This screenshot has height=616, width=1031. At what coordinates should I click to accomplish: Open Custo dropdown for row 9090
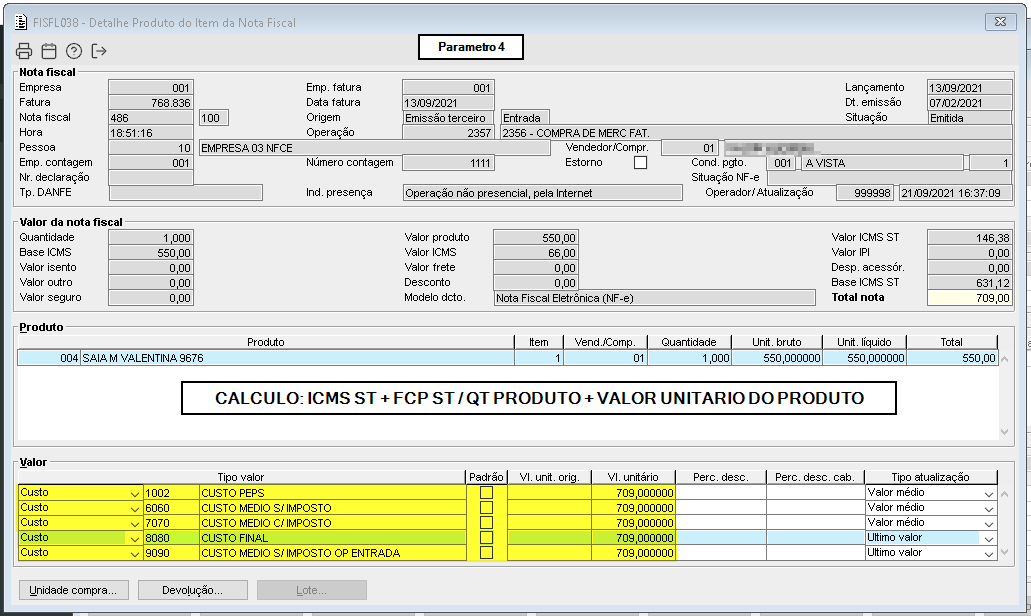point(134,554)
